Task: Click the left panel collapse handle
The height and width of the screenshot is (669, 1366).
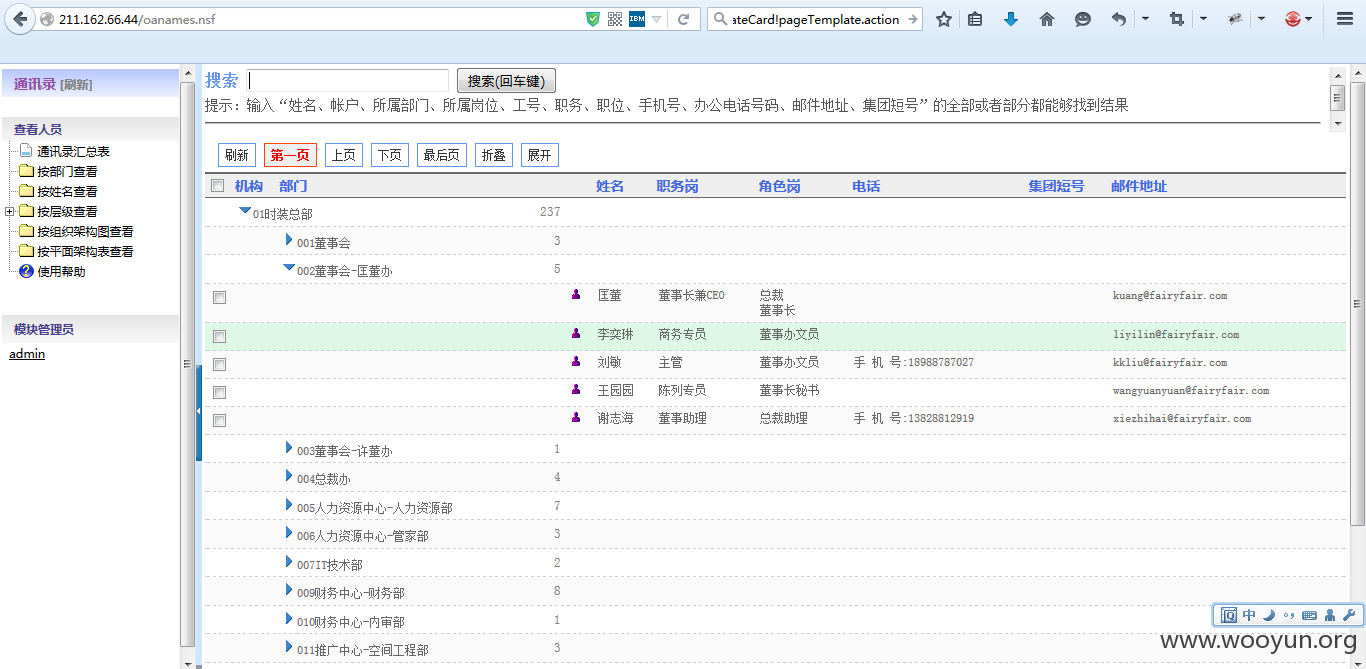Action: click(x=198, y=412)
